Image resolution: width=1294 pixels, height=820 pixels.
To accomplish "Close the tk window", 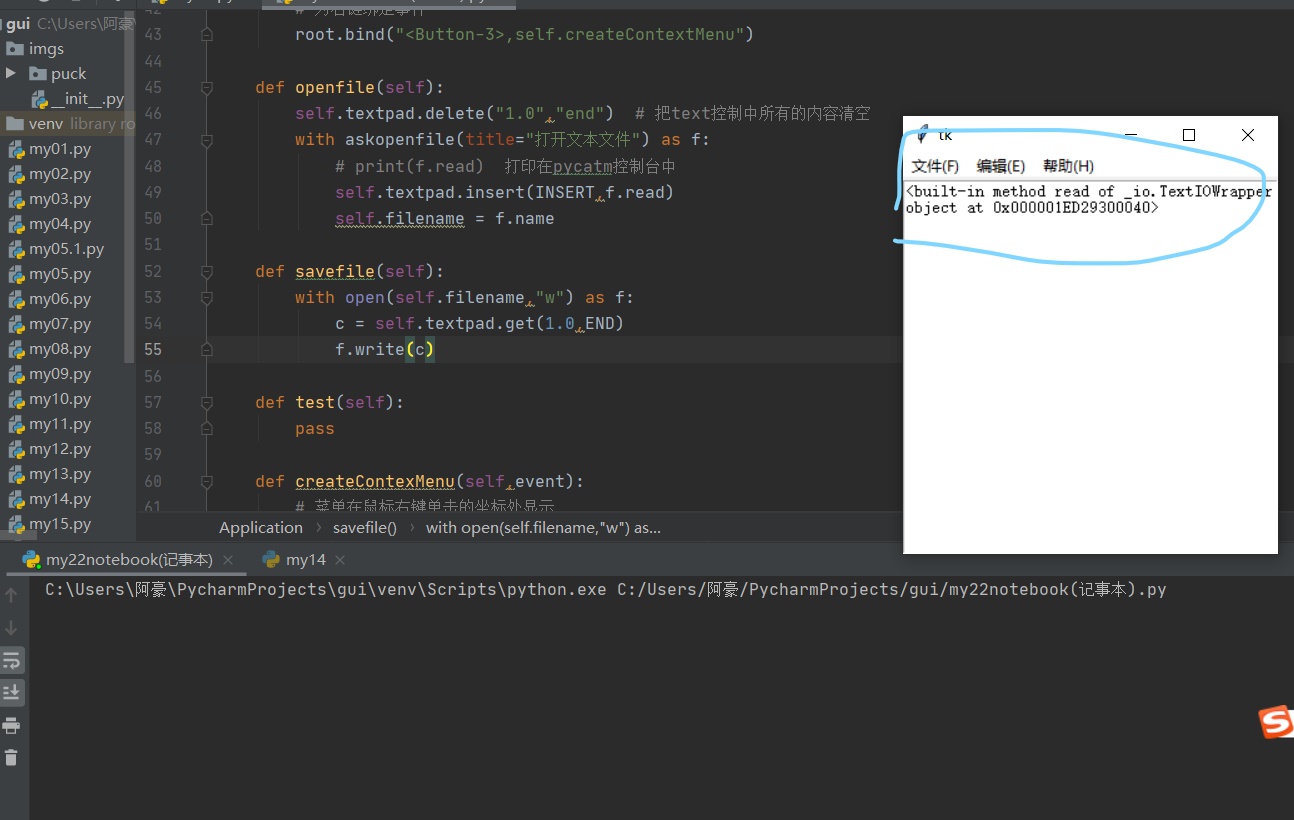I will point(1247,135).
